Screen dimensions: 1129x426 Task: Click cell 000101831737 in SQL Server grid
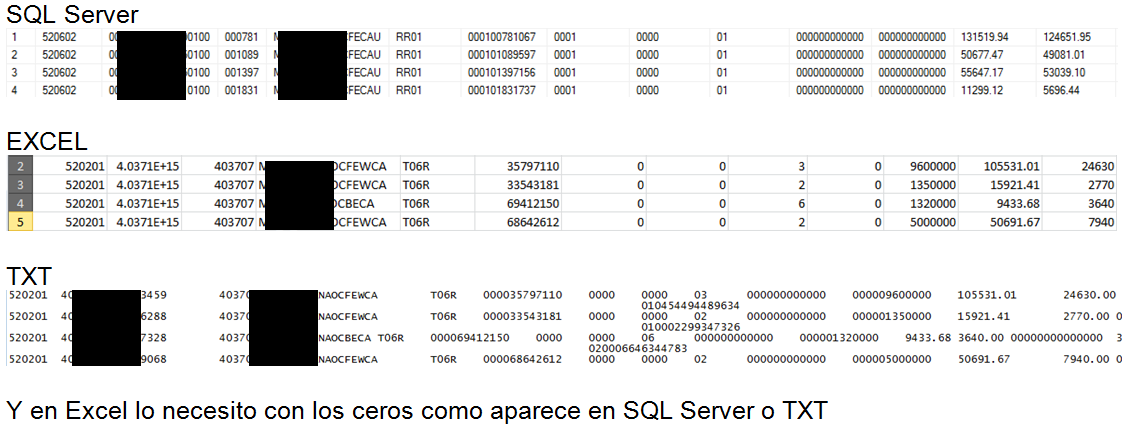[x=502, y=91]
